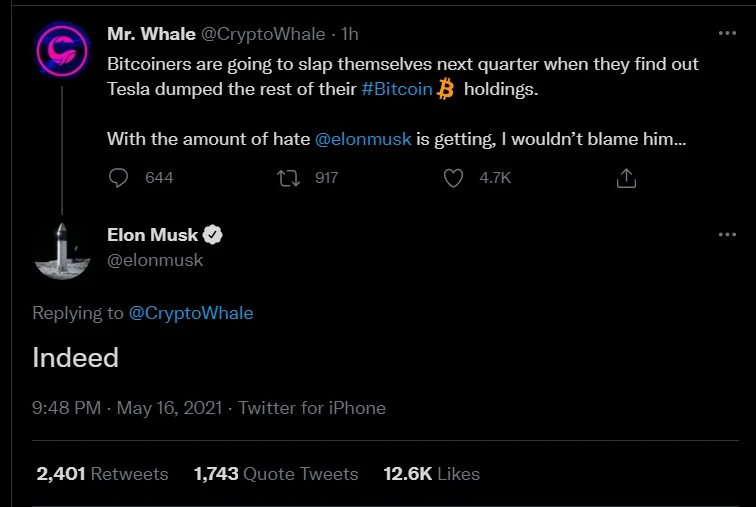This screenshot has height=507, width=756.
Task: Open more options for Elon Musk's tweet
Action: (x=727, y=234)
